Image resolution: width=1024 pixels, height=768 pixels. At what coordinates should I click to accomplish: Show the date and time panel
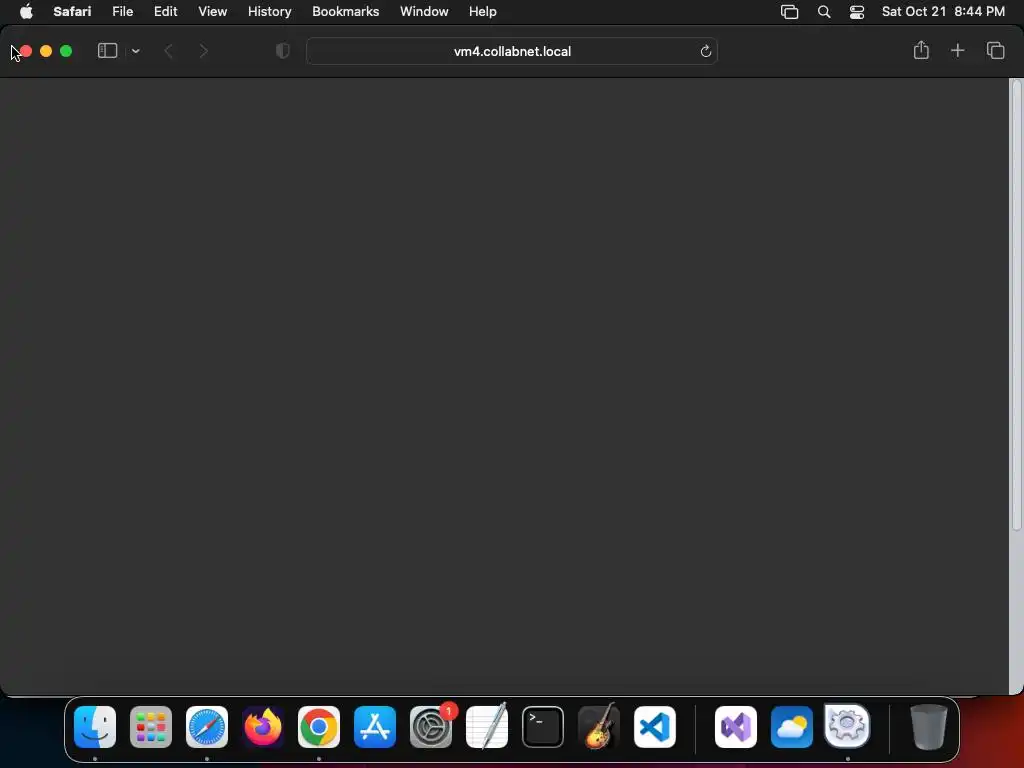[x=943, y=12]
